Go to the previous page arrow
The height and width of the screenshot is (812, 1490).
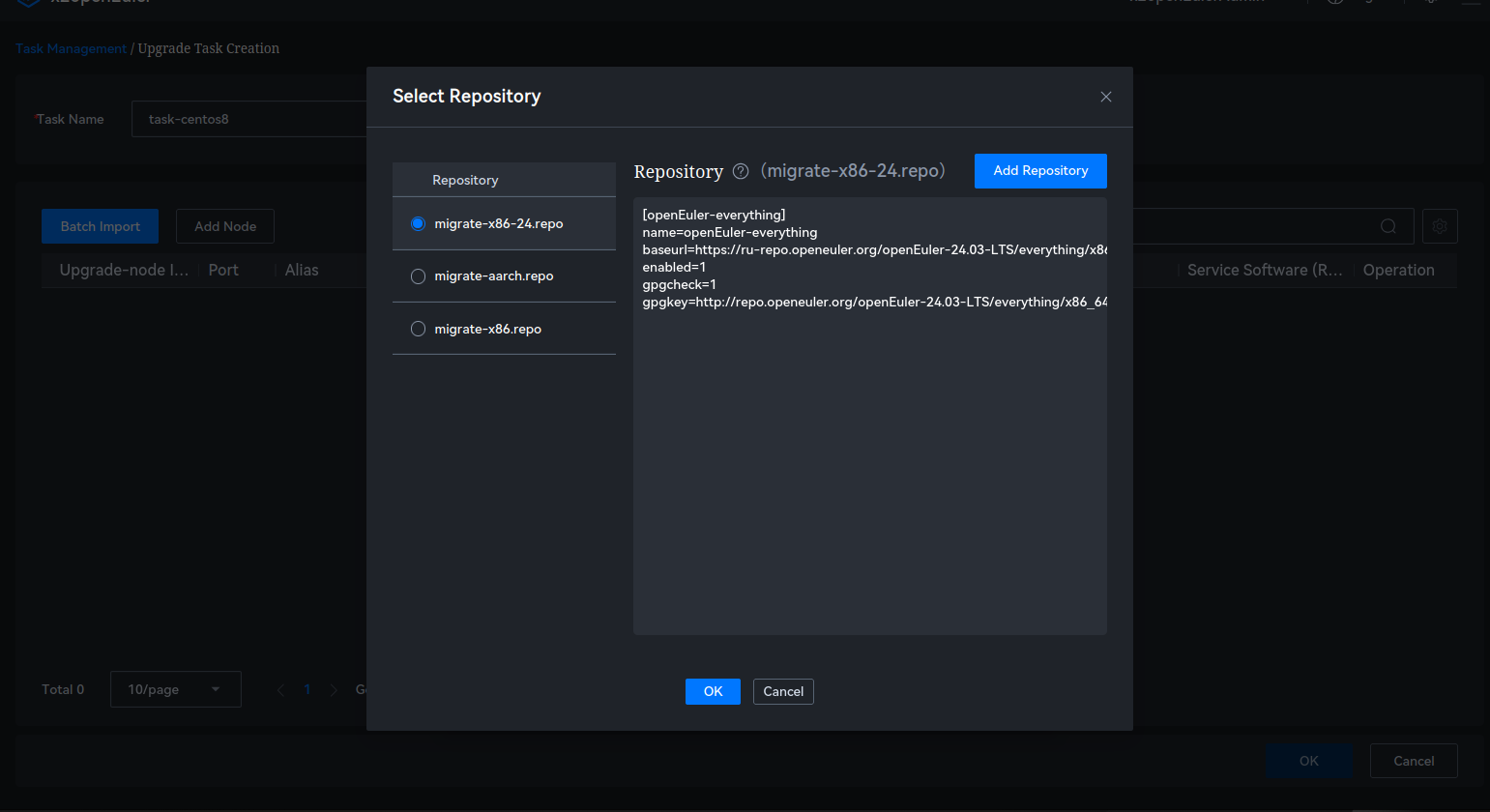click(280, 690)
